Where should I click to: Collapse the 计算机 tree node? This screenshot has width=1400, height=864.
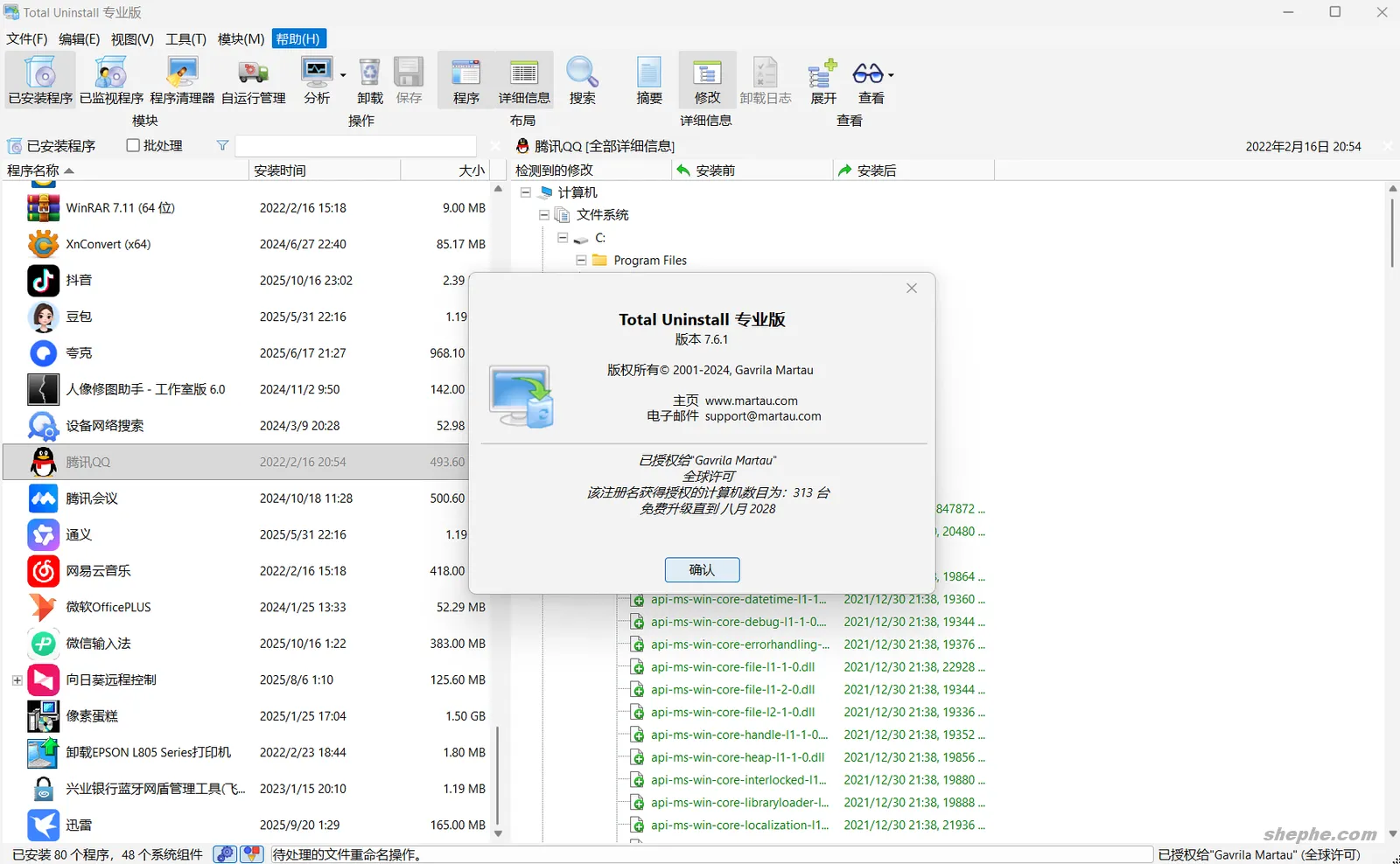click(x=526, y=192)
